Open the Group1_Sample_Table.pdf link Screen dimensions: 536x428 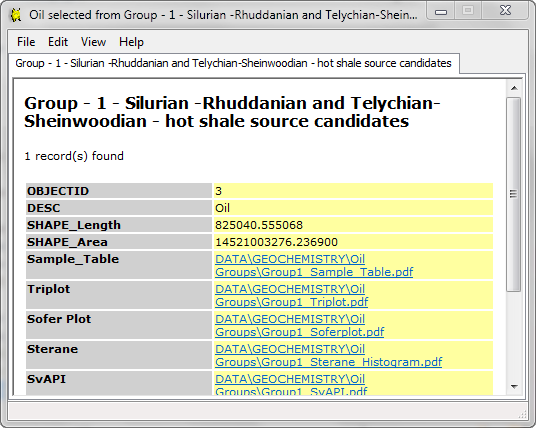[x=314, y=266]
